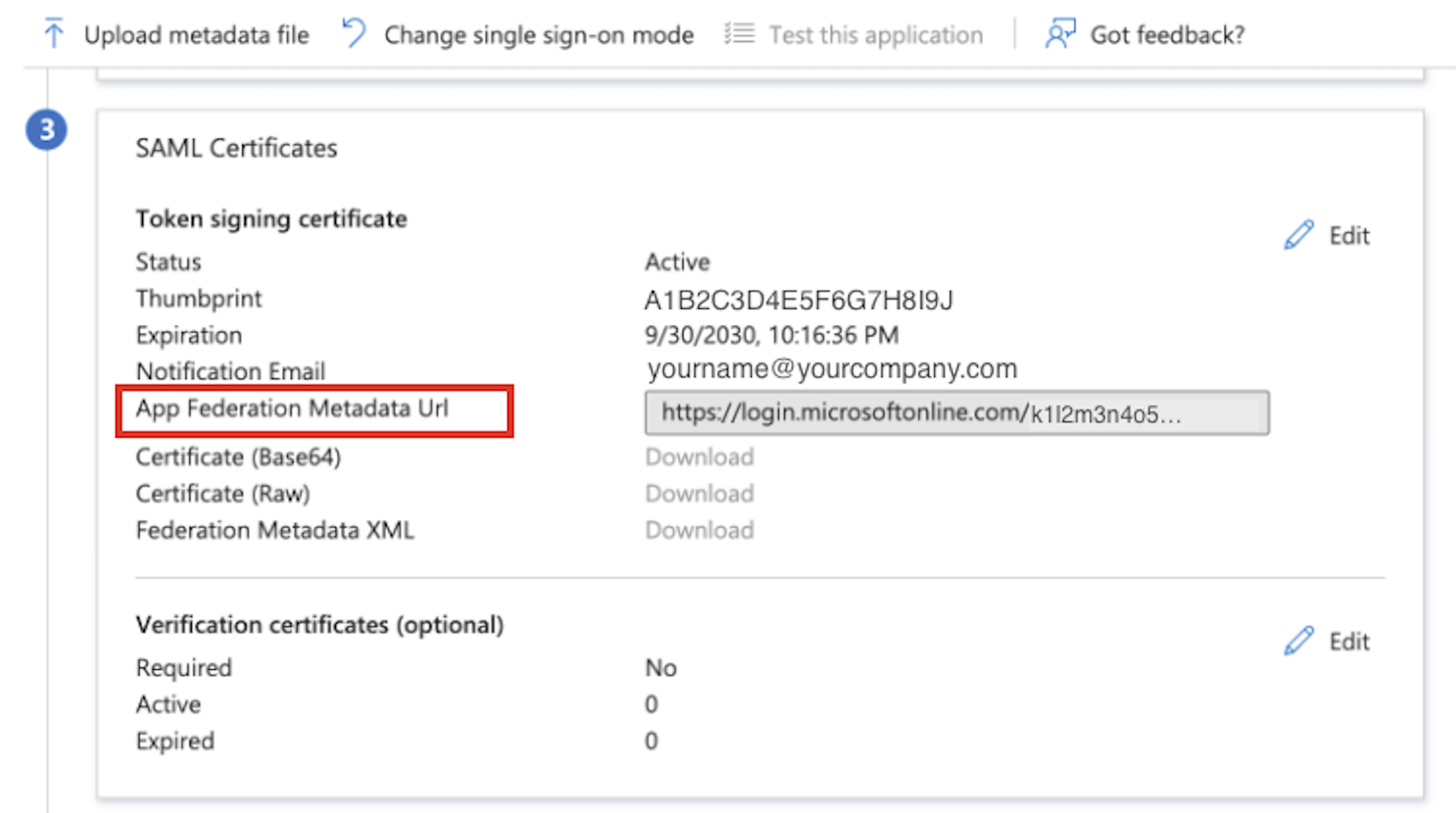Click the Token signing certificate heading

tap(271, 219)
